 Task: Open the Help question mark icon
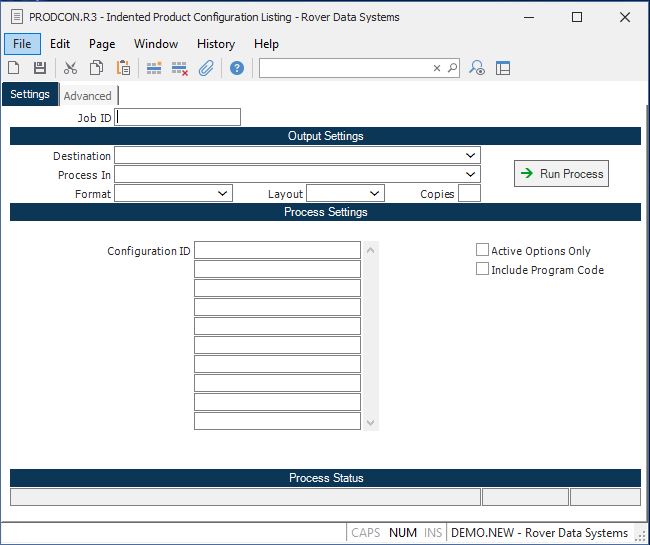pyautogui.click(x=237, y=68)
